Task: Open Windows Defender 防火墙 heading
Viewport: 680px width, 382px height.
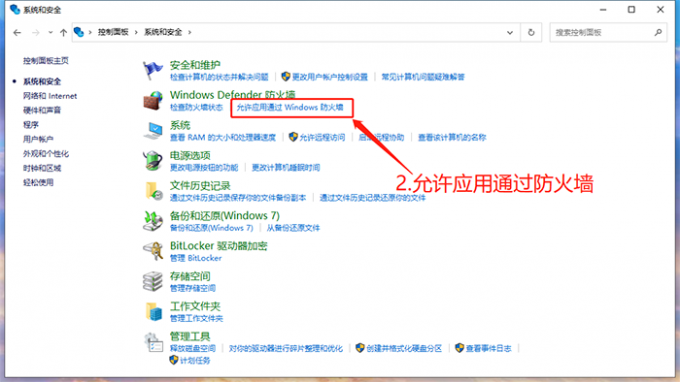Action: 232,95
